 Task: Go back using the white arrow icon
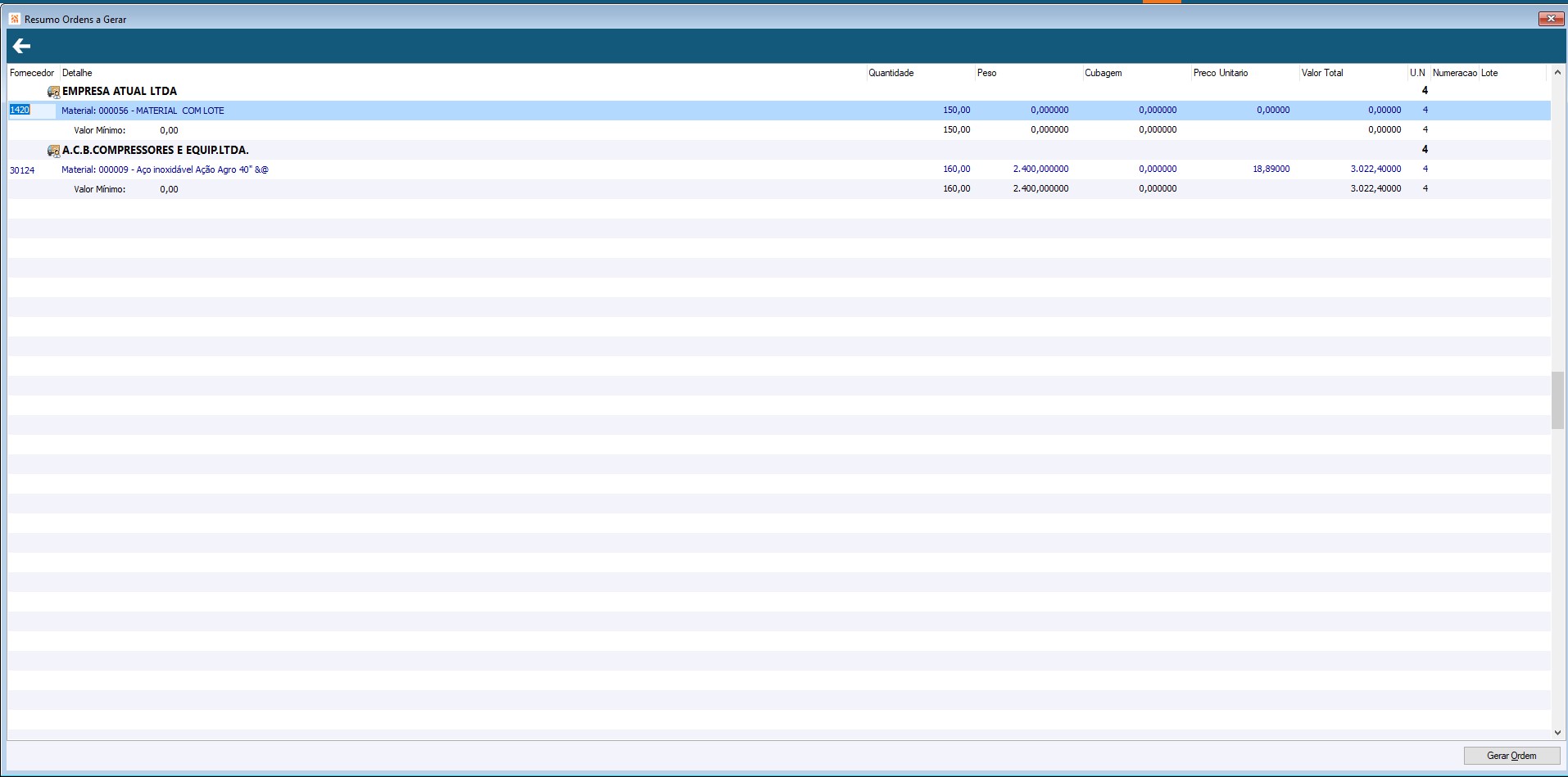(21, 47)
